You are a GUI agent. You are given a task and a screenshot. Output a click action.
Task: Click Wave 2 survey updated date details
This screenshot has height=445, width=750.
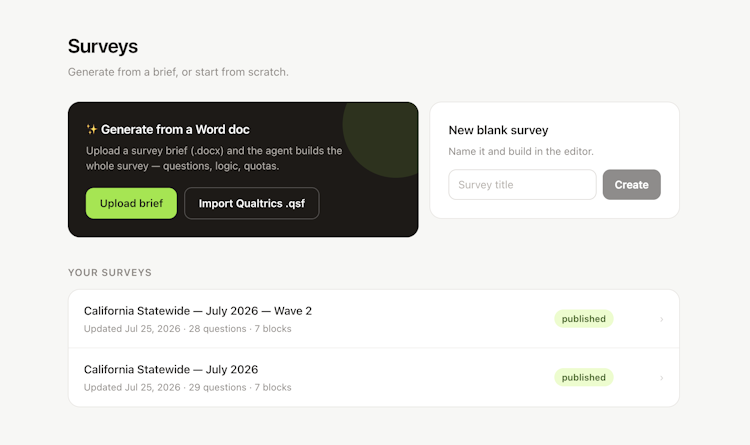pos(188,329)
